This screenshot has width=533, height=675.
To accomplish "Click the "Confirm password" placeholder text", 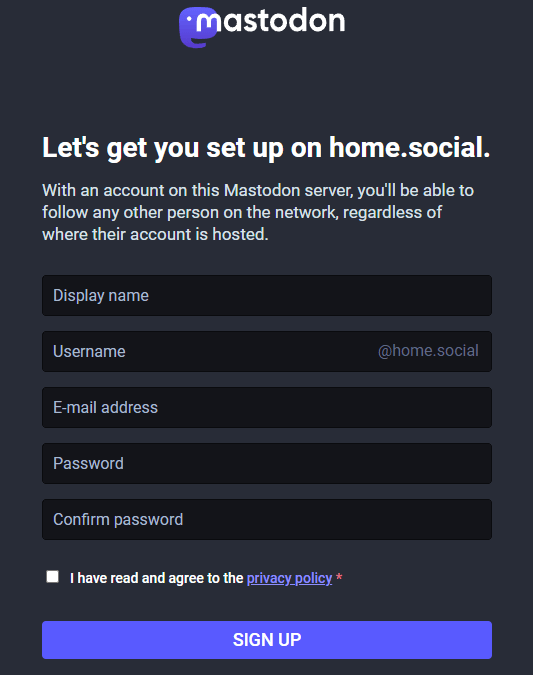I will 118,520.
